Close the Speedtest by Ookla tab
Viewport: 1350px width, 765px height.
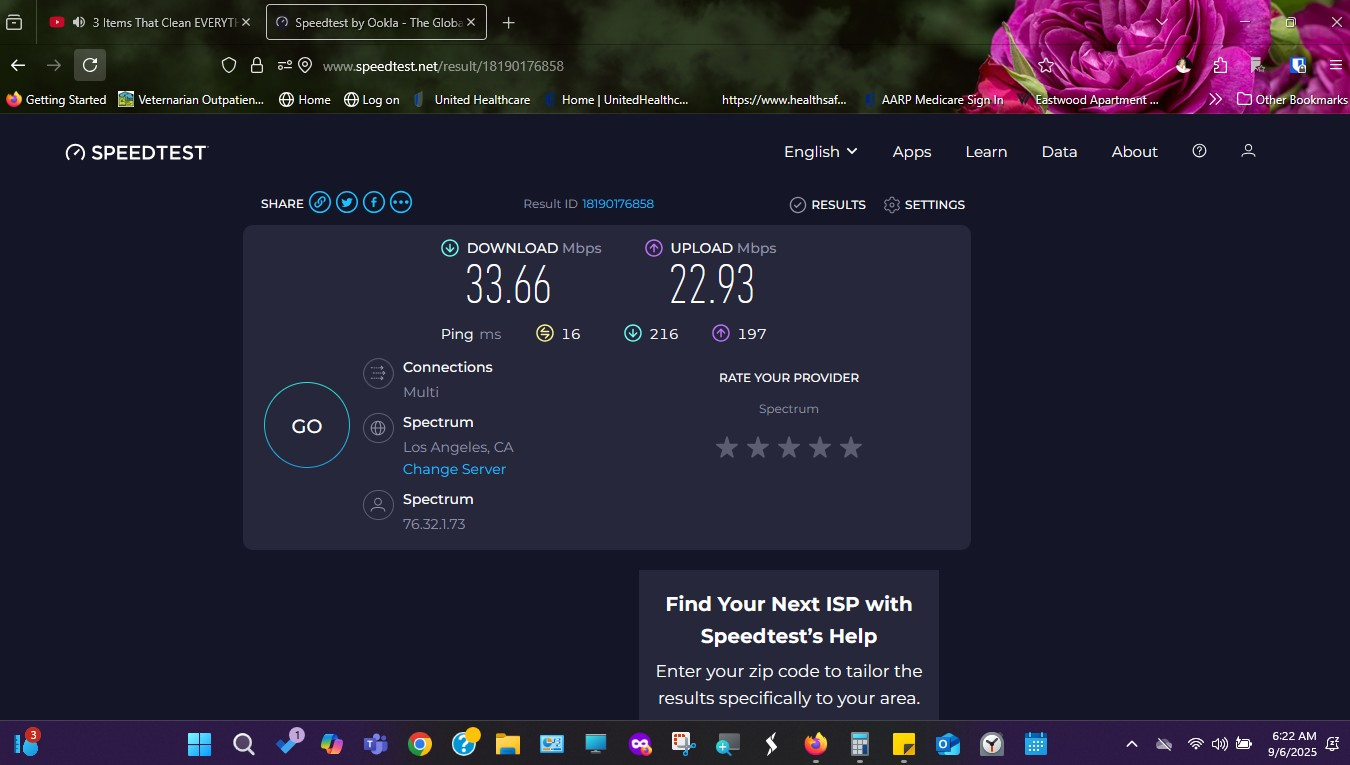coord(471,22)
